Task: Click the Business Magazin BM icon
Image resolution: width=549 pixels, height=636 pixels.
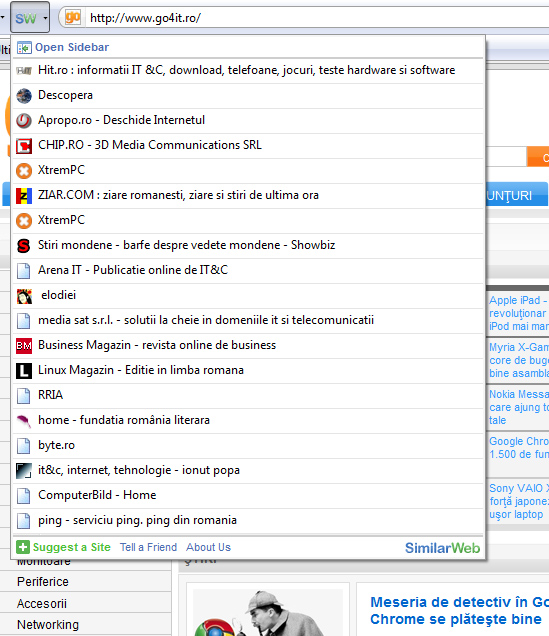Action: click(x=24, y=346)
